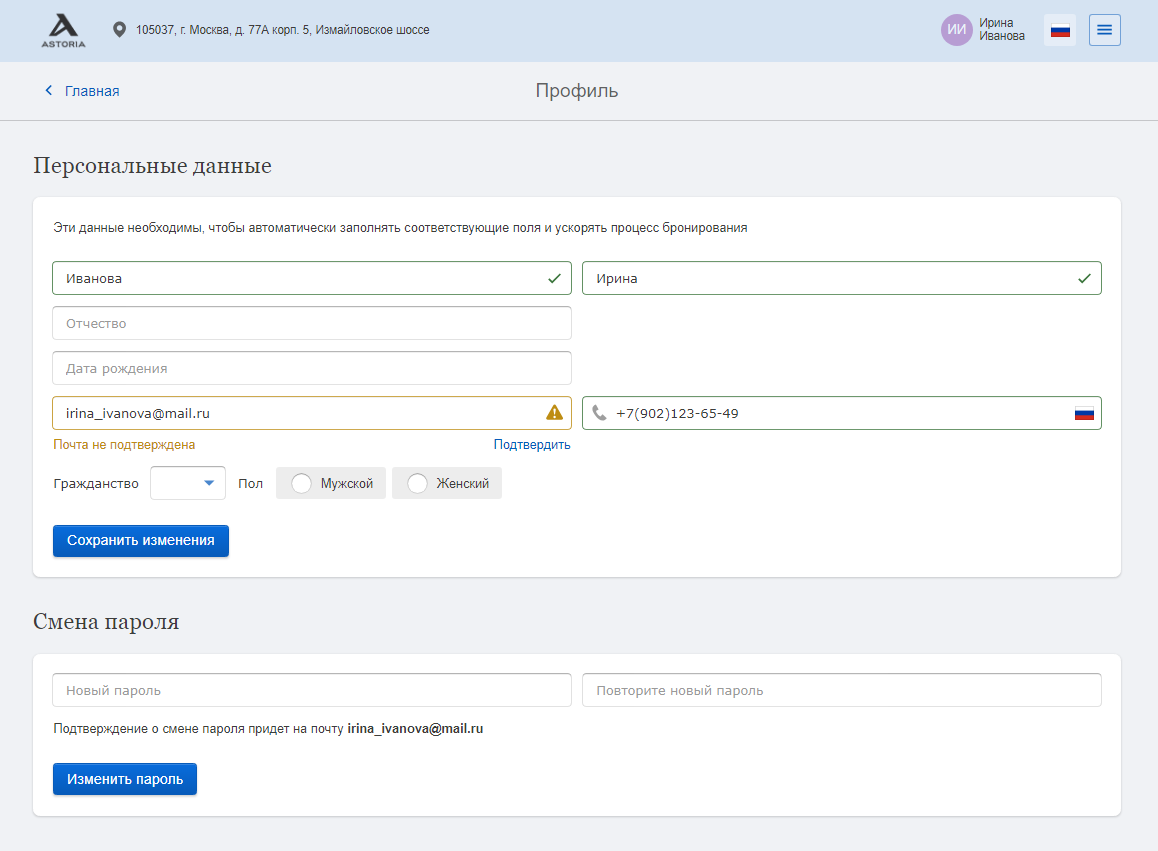
Task: Click the Повторите новый пароль field
Action: (x=842, y=690)
